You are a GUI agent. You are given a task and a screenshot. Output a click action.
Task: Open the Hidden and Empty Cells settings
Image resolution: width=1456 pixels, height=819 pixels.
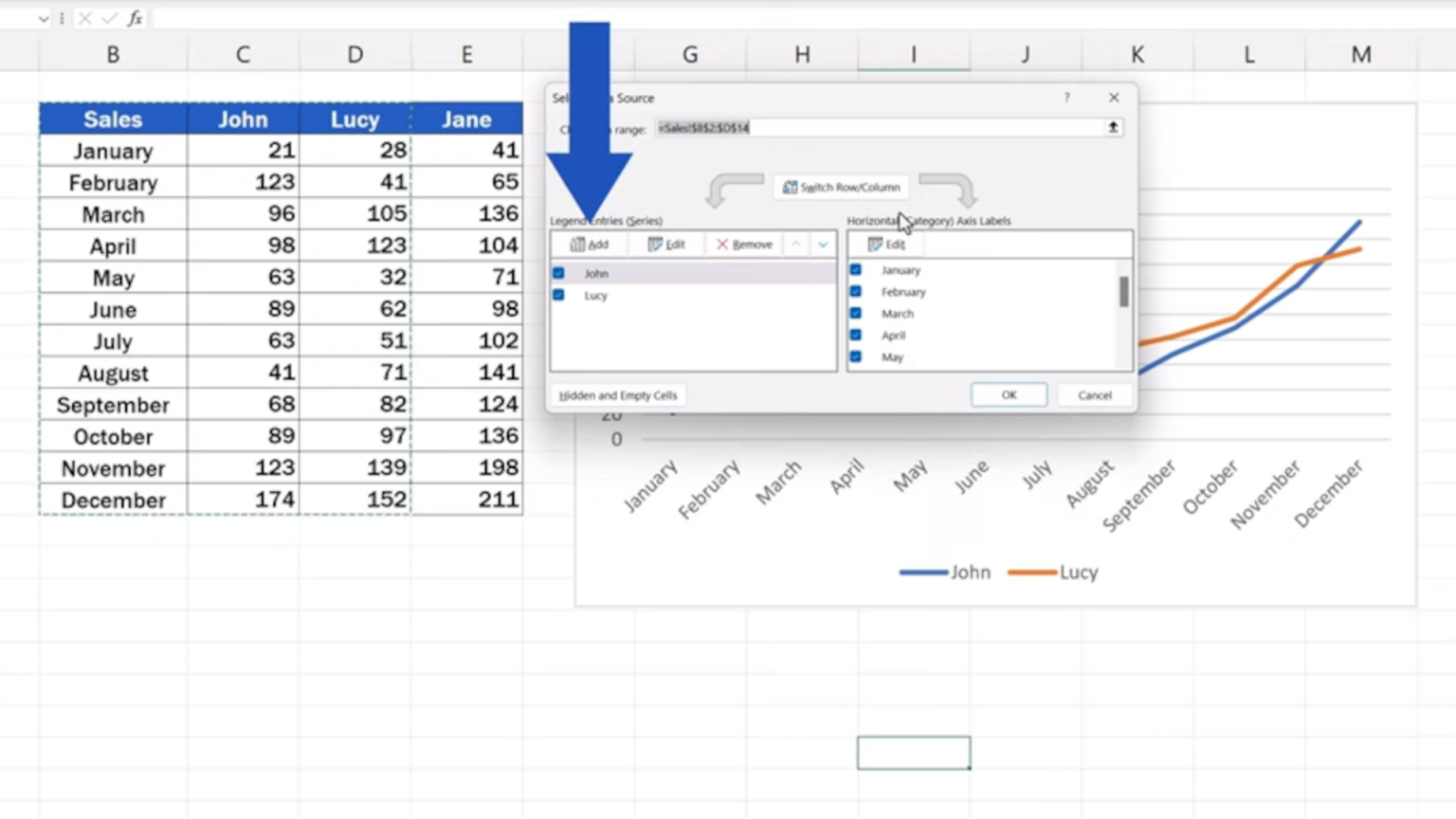click(x=617, y=395)
